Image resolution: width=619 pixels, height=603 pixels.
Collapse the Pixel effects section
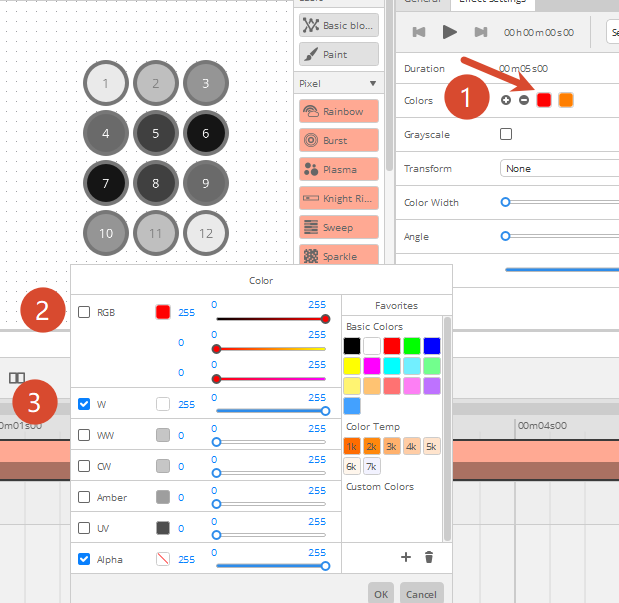372,83
